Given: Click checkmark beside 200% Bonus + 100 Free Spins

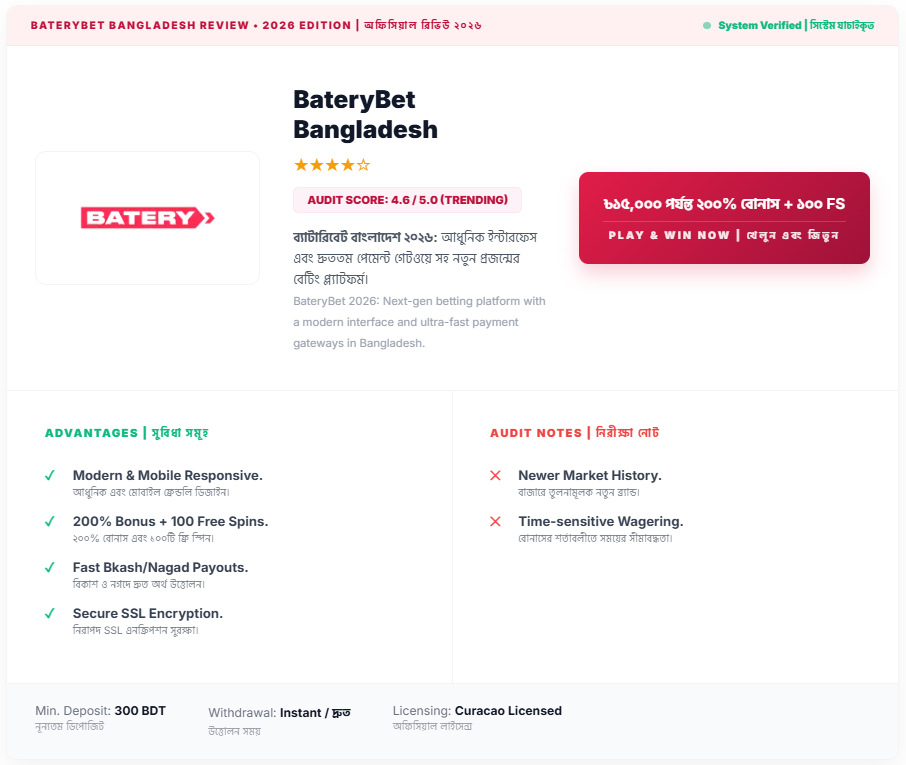Looking at the screenshot, I should [x=49, y=522].
